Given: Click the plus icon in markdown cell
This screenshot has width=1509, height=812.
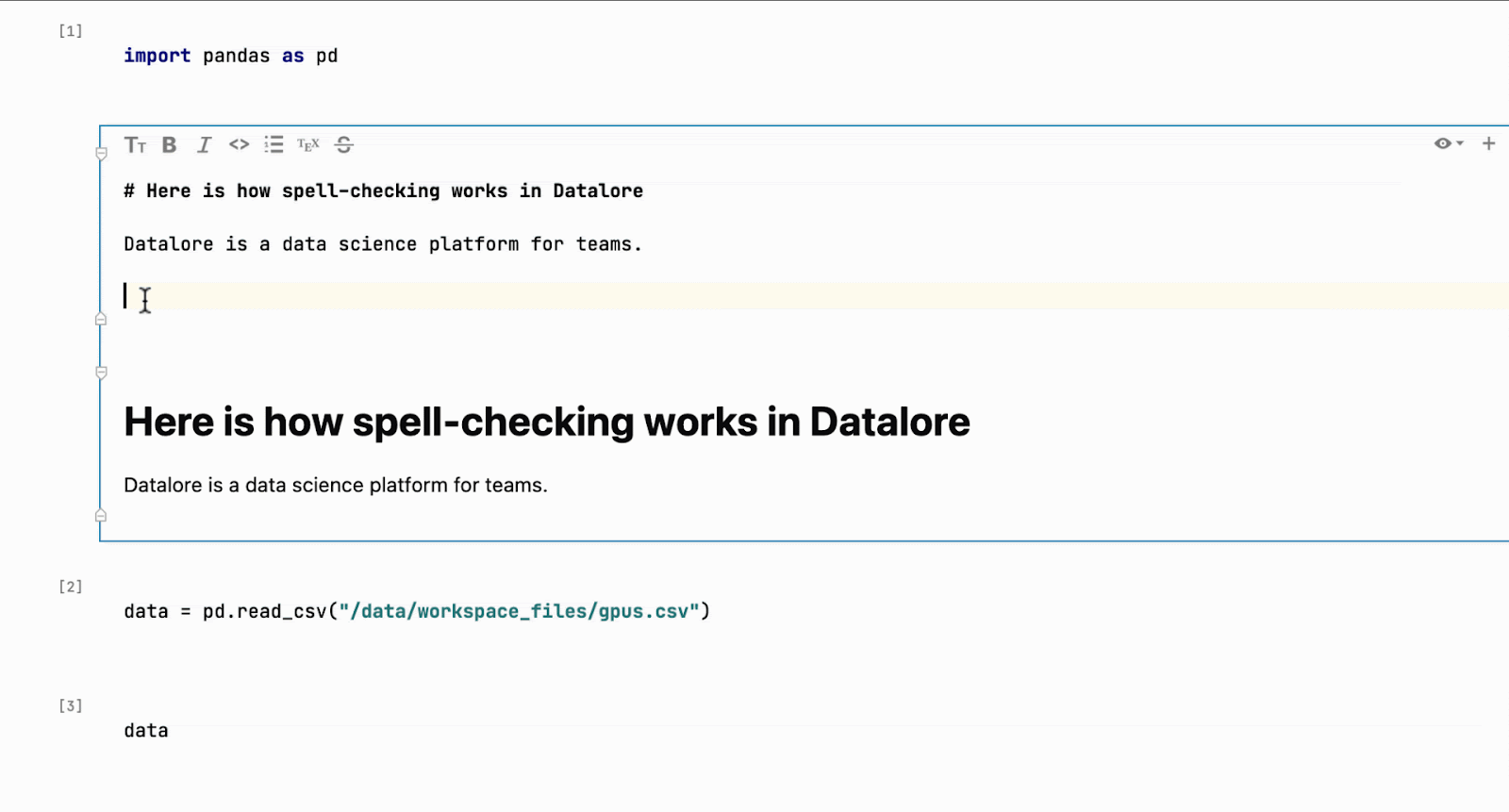Looking at the screenshot, I should [x=1488, y=144].
